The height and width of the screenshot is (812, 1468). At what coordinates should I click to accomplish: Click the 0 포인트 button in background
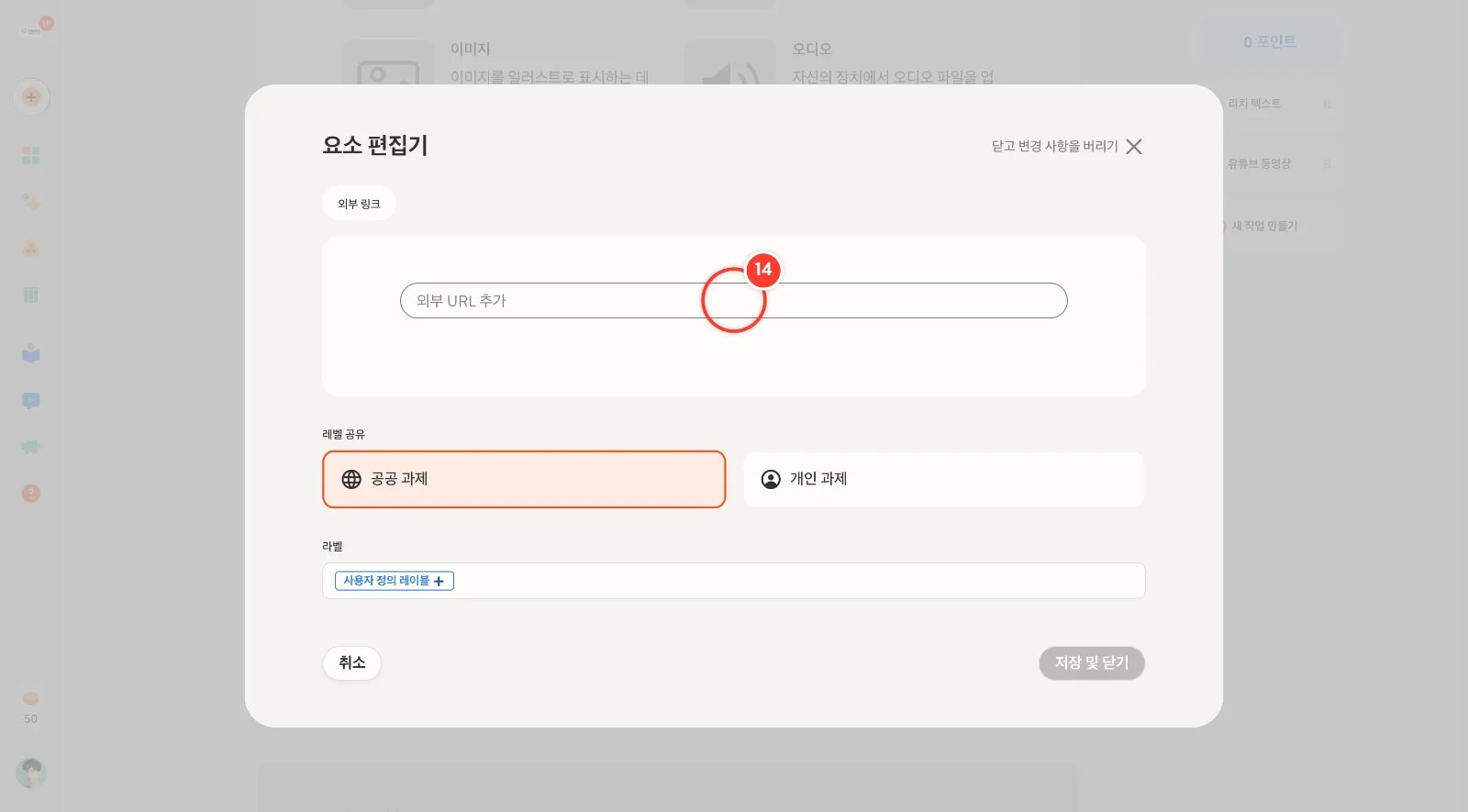coord(1270,42)
